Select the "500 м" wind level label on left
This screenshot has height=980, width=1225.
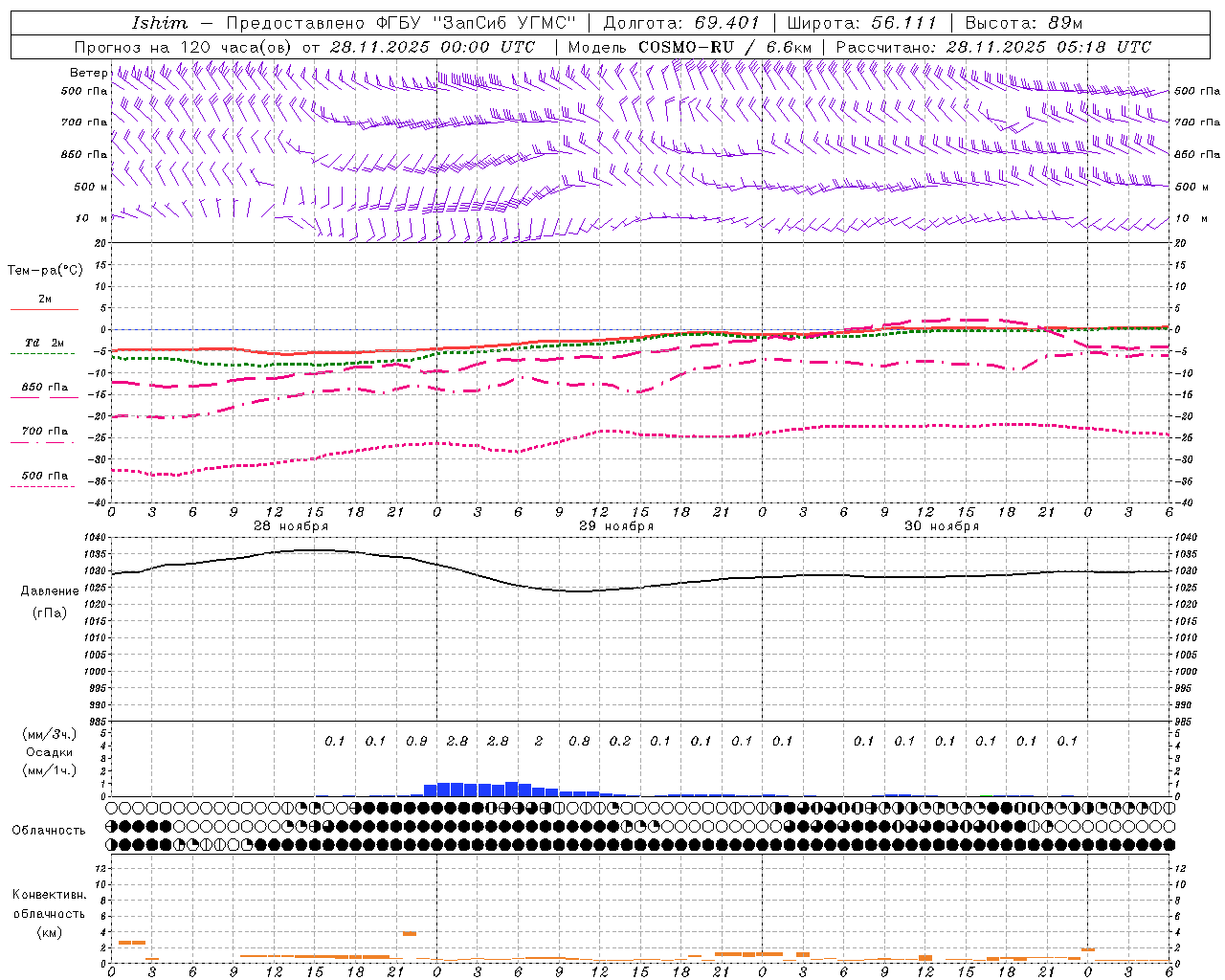click(91, 187)
